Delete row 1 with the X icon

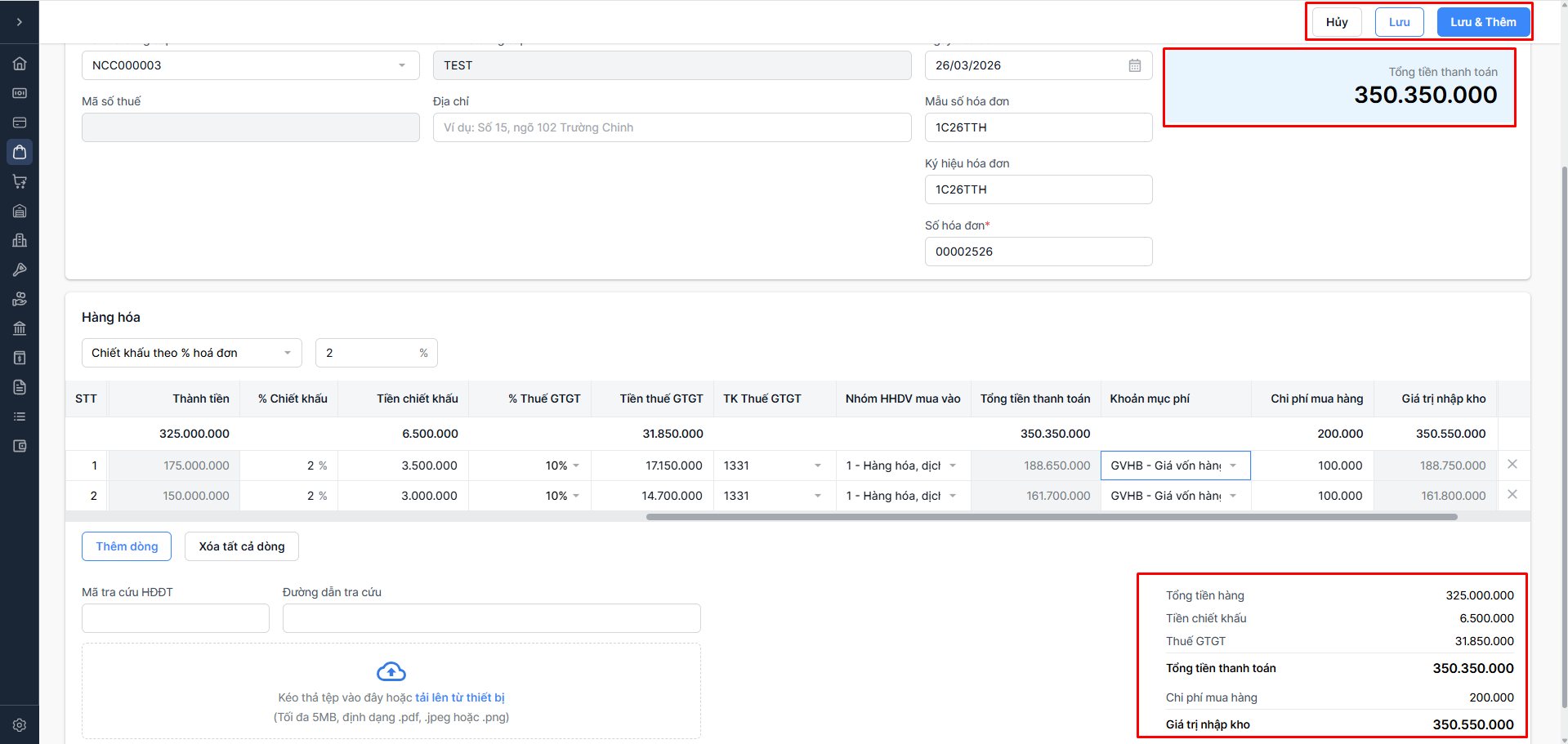click(x=1512, y=464)
